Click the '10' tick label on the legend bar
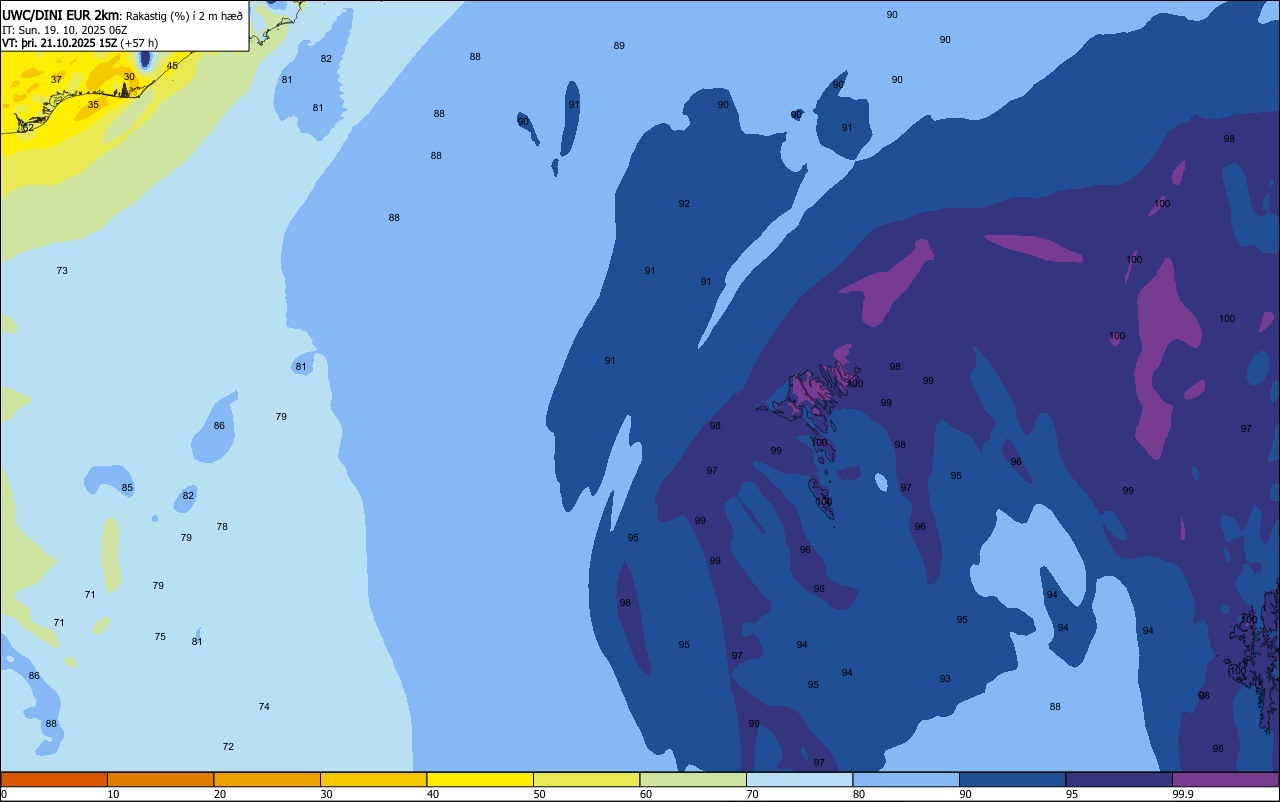The width and height of the screenshot is (1280, 802). coord(113,794)
